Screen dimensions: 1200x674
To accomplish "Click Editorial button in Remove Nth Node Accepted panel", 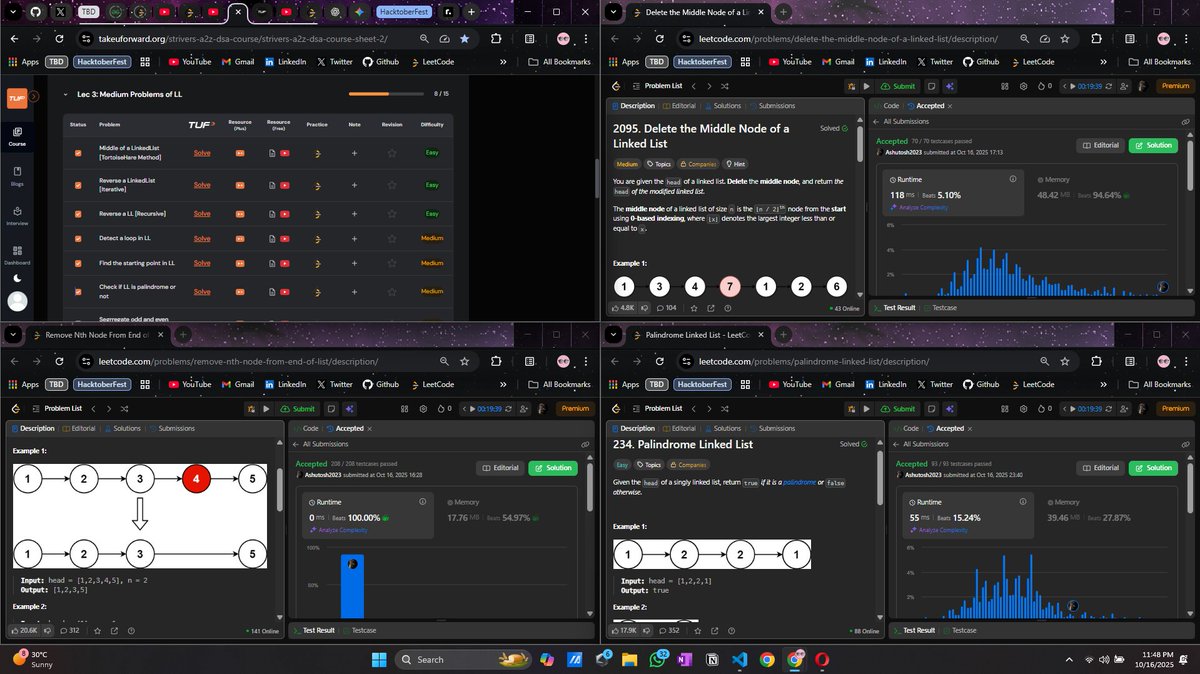I will [499, 468].
